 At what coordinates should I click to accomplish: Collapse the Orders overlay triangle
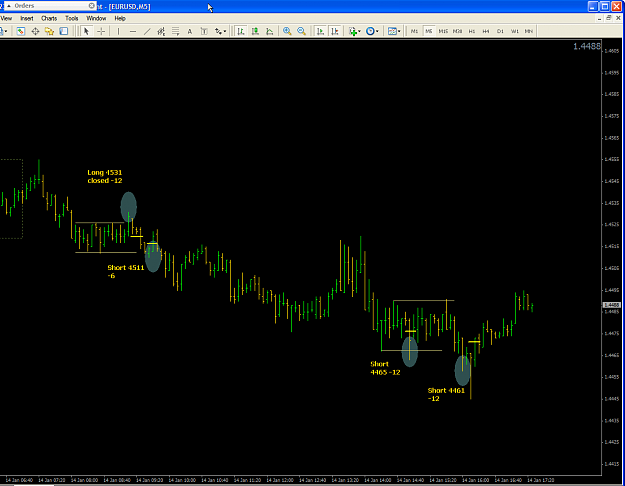(8, 6)
